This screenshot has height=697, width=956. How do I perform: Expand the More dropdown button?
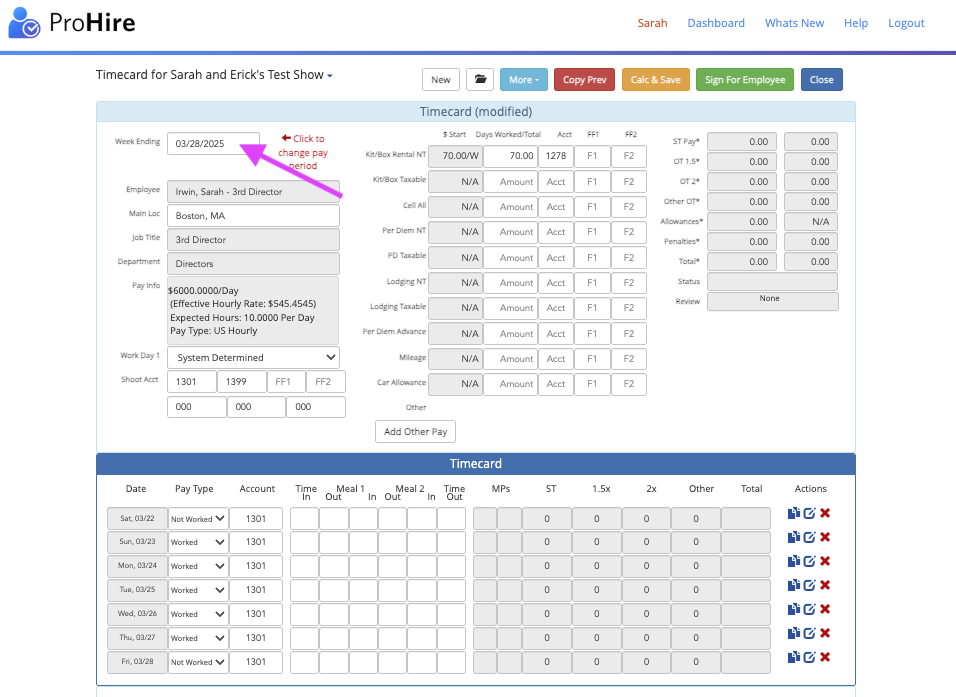(x=524, y=79)
